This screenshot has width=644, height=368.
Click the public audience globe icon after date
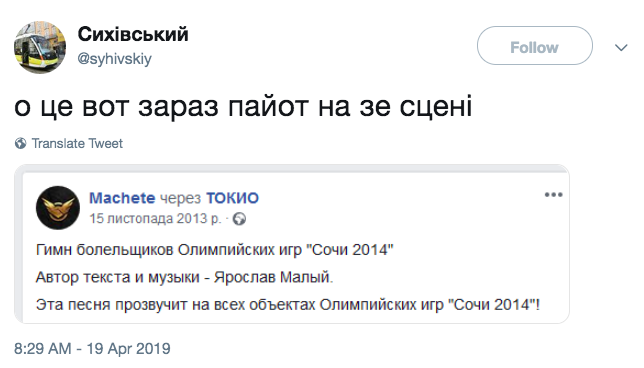click(x=239, y=219)
